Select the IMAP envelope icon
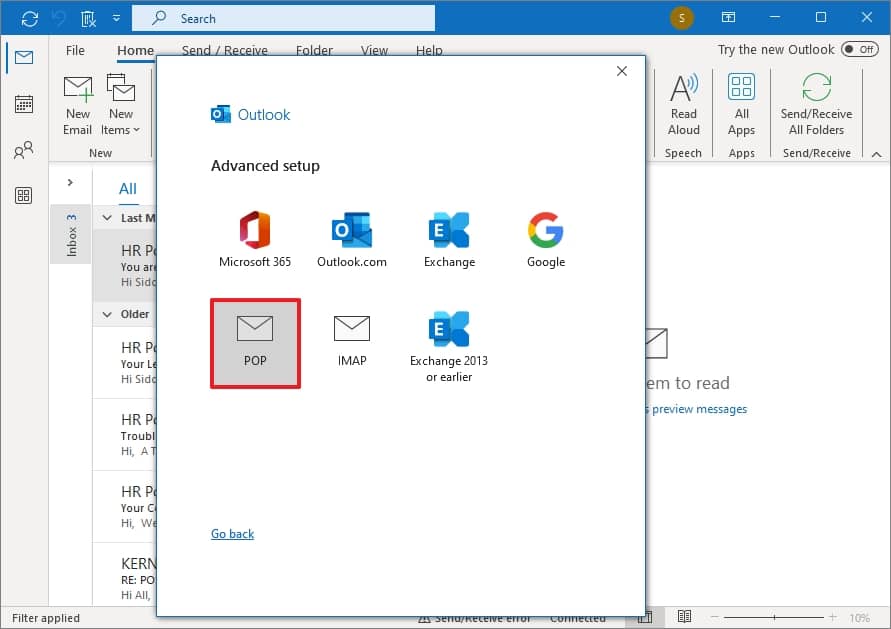The width and height of the screenshot is (891, 629). [351, 328]
